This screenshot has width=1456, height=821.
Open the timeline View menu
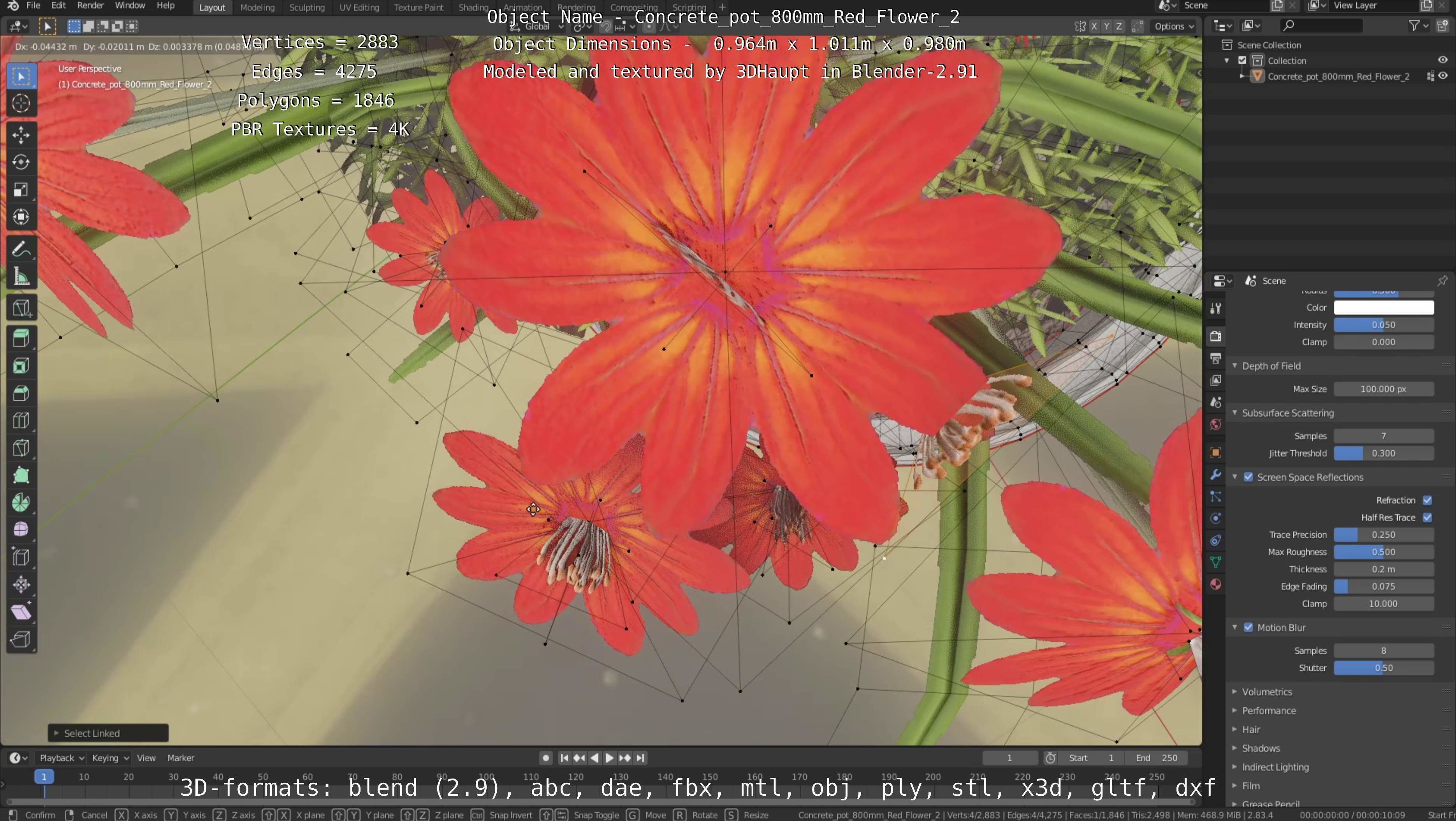(146, 758)
